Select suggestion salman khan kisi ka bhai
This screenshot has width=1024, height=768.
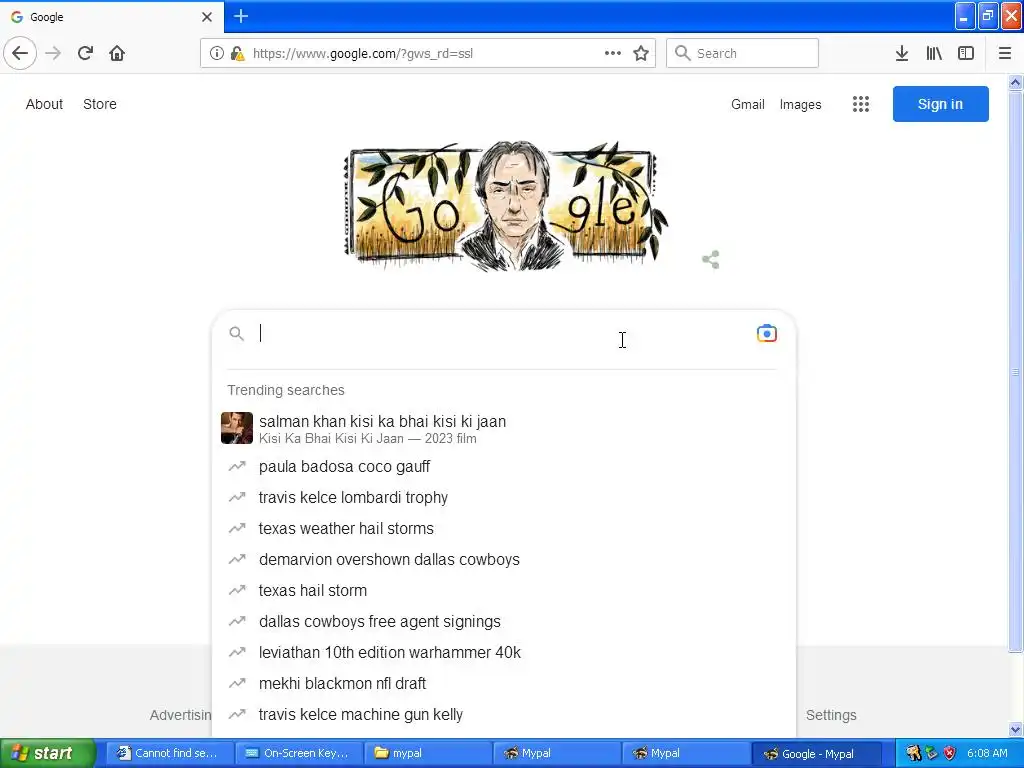coord(504,428)
